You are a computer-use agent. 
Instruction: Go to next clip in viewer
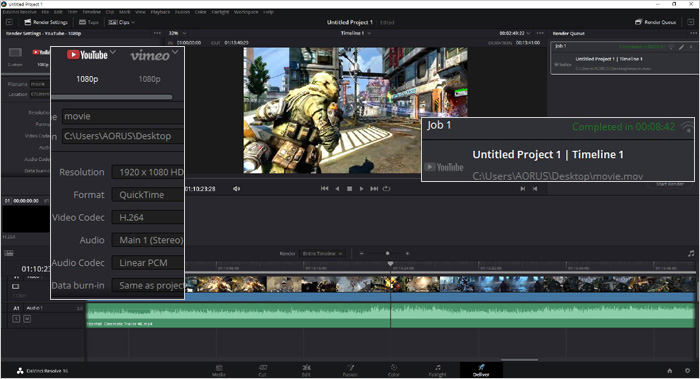click(522, 189)
